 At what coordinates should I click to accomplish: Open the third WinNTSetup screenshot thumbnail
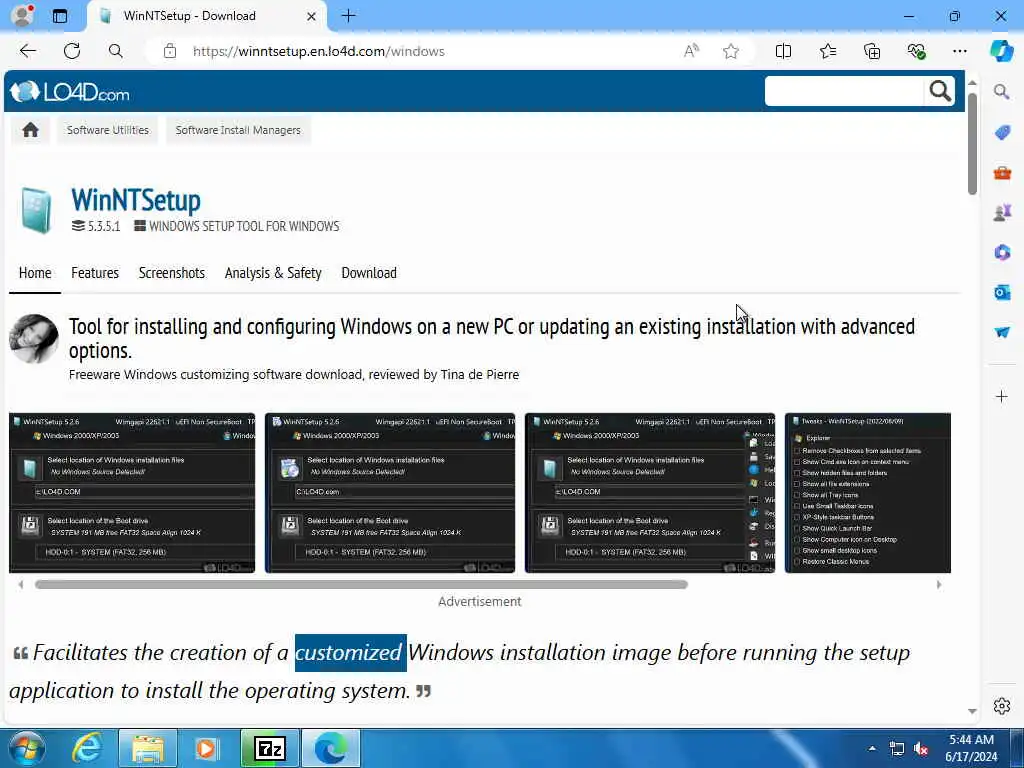[x=650, y=493]
